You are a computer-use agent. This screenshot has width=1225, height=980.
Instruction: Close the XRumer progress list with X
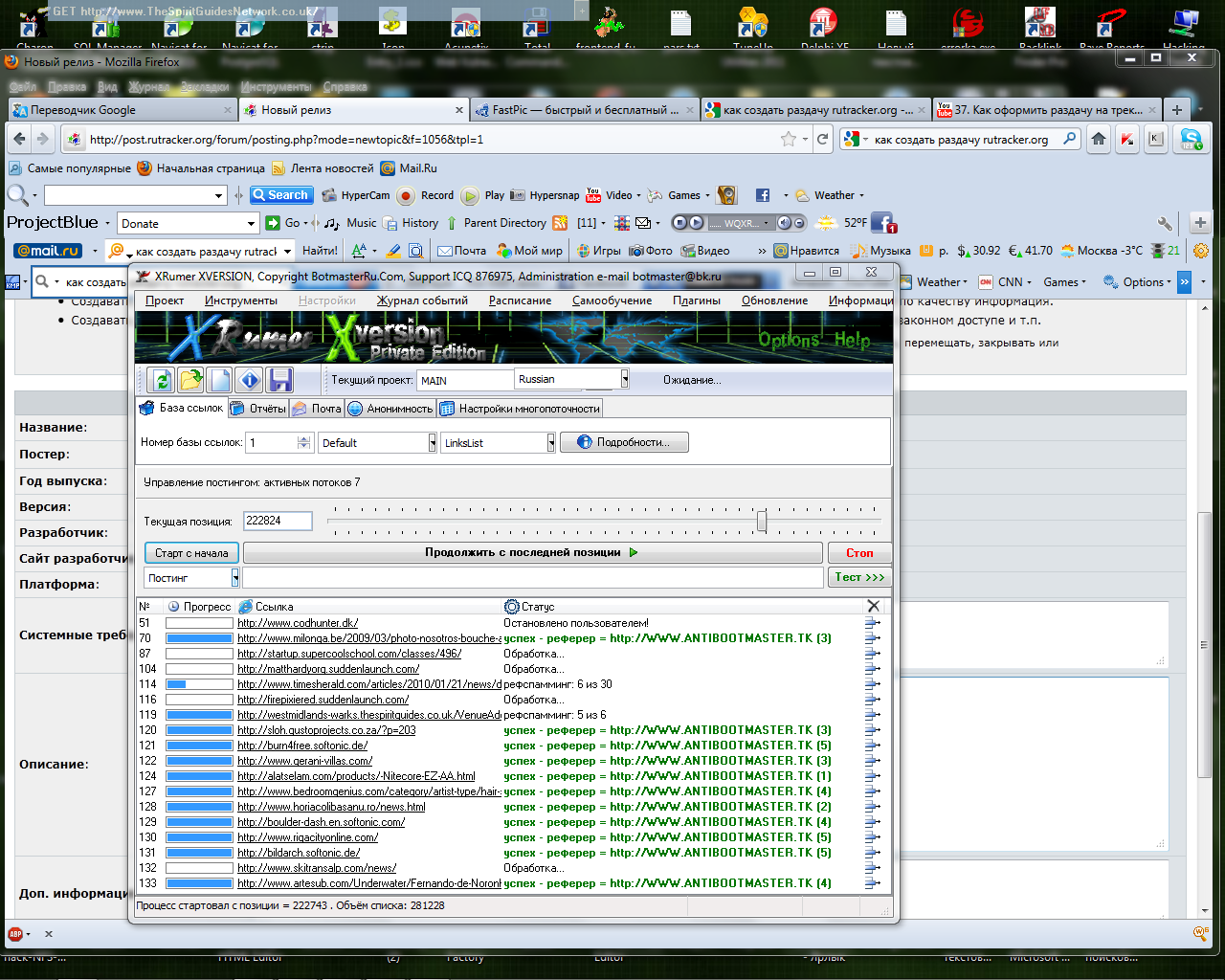873,606
